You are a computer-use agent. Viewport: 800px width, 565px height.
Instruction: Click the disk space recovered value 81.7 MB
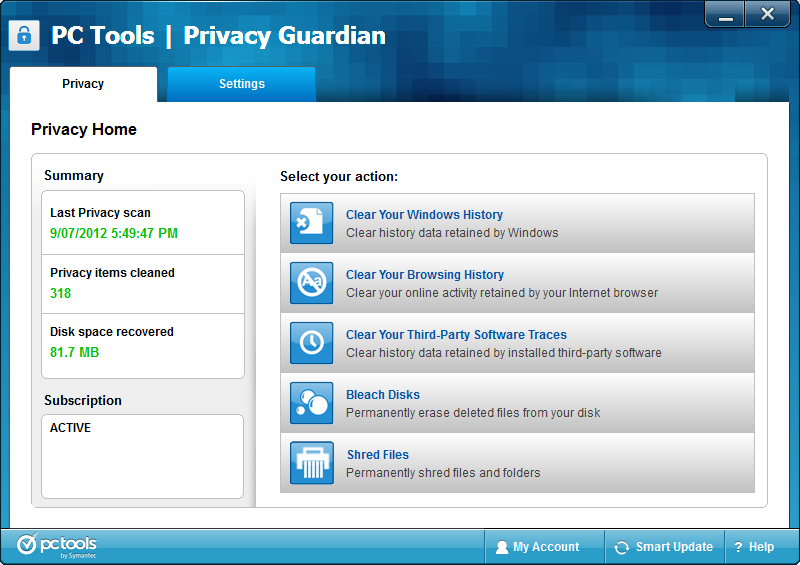(x=74, y=352)
